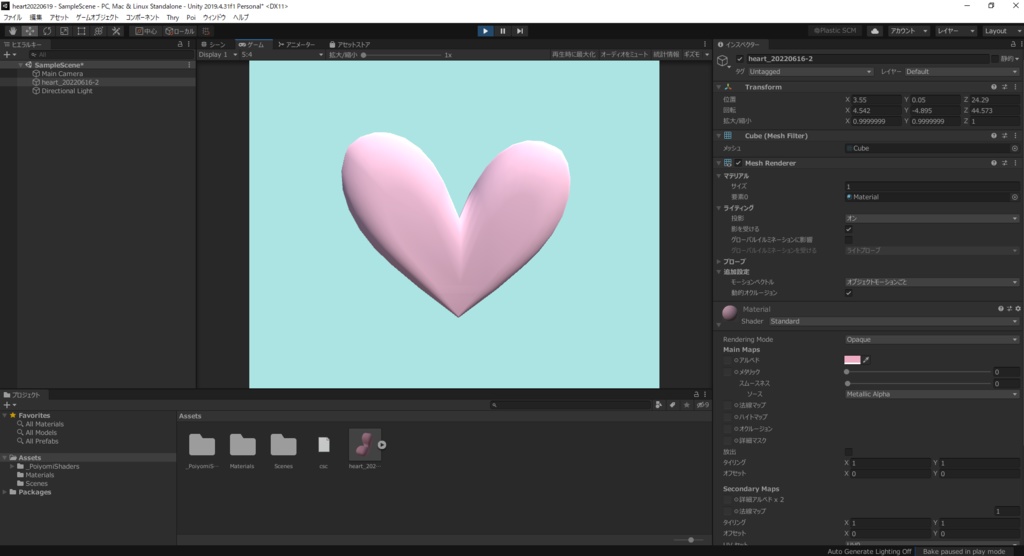Open the Rendering Mode Opaque dropdown

click(931, 339)
